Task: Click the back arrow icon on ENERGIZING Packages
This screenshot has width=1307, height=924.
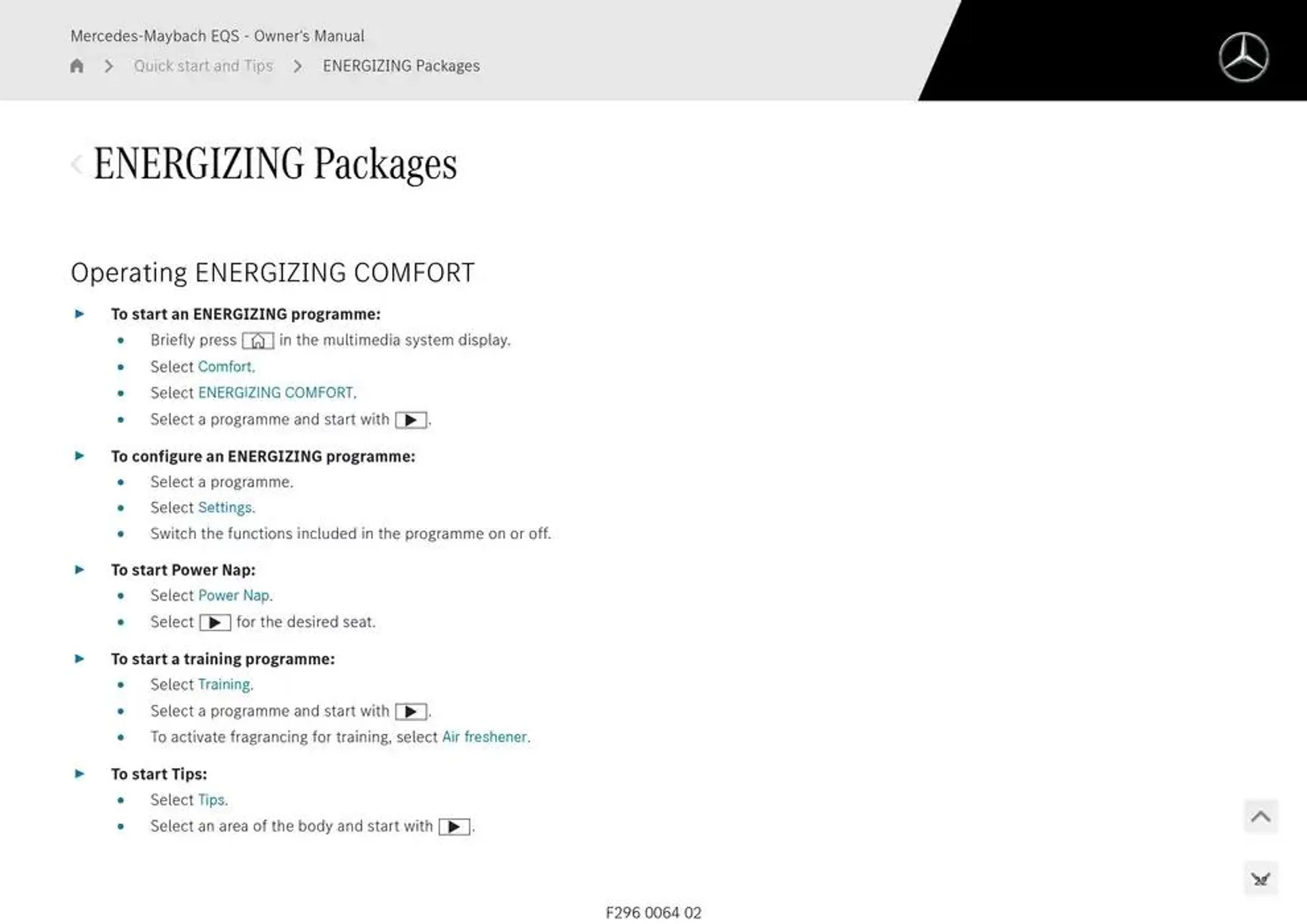Action: tap(76, 163)
